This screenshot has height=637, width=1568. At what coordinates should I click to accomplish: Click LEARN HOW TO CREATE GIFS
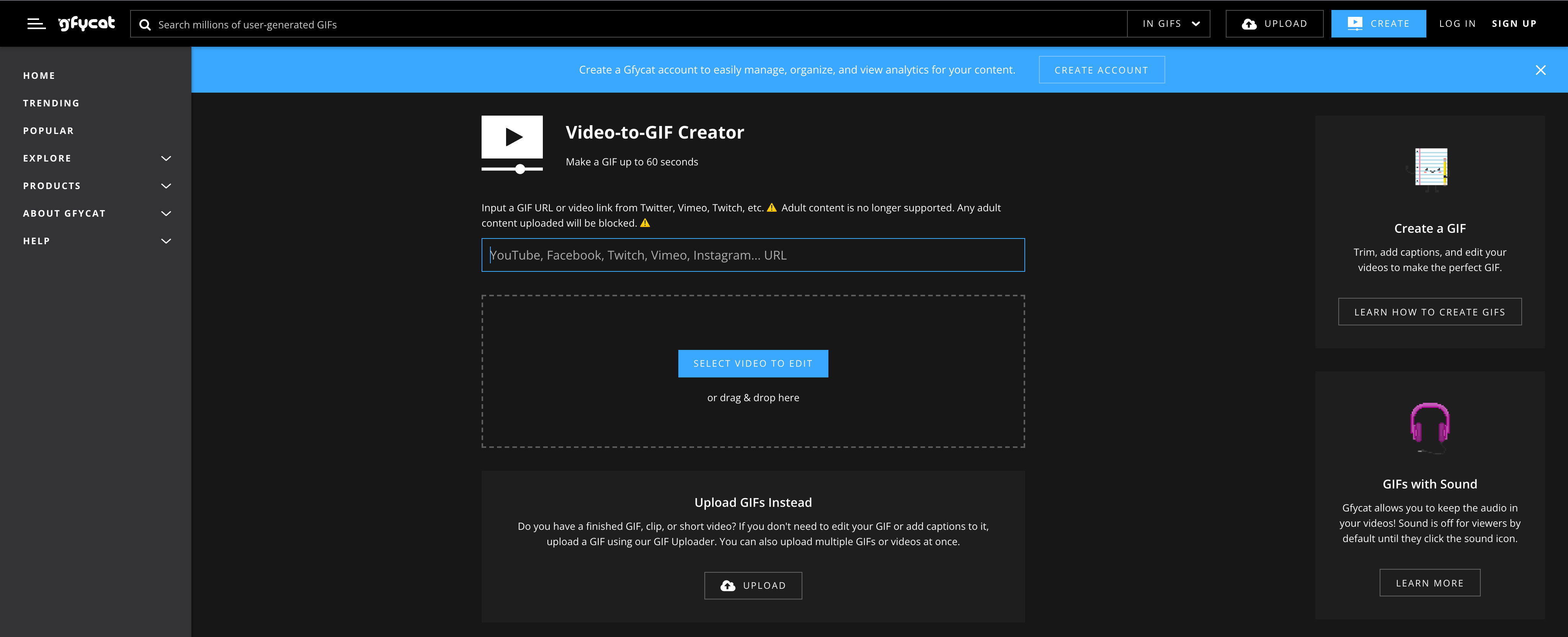click(1430, 311)
